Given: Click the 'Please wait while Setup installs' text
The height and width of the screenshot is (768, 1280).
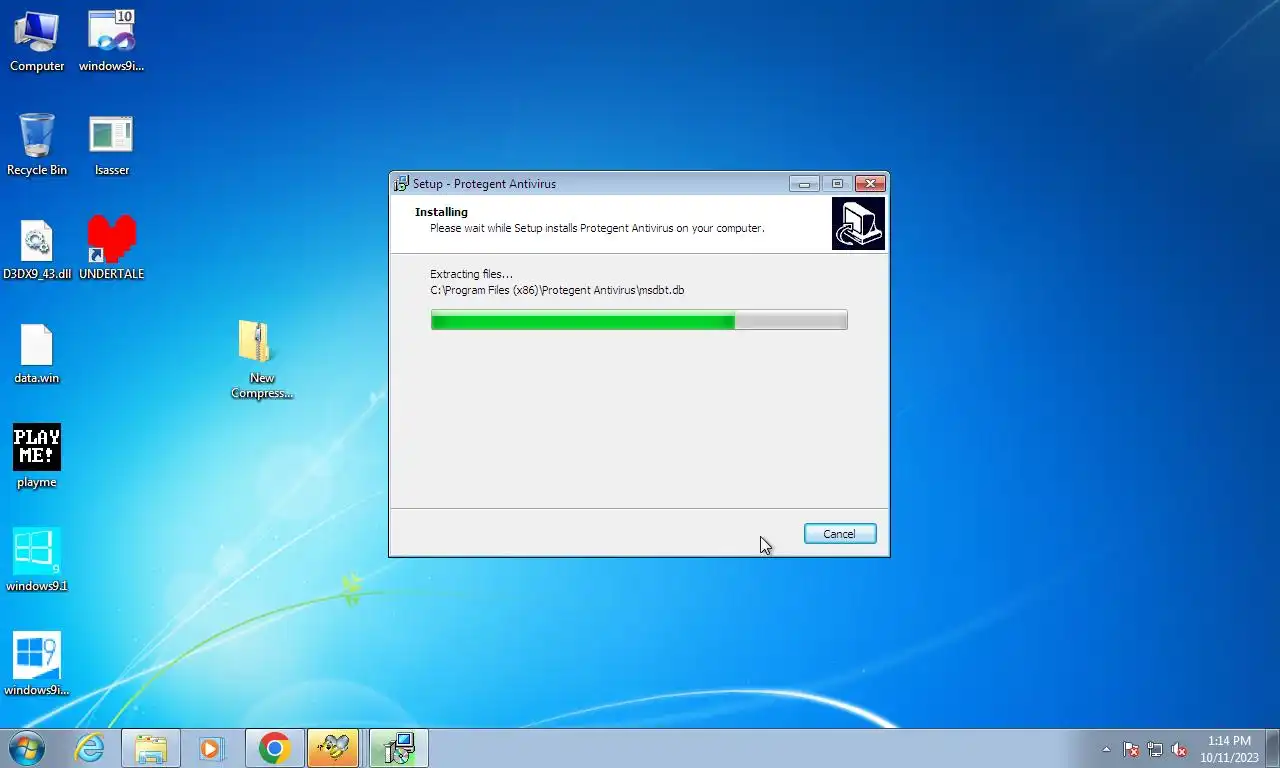Looking at the screenshot, I should tap(597, 228).
